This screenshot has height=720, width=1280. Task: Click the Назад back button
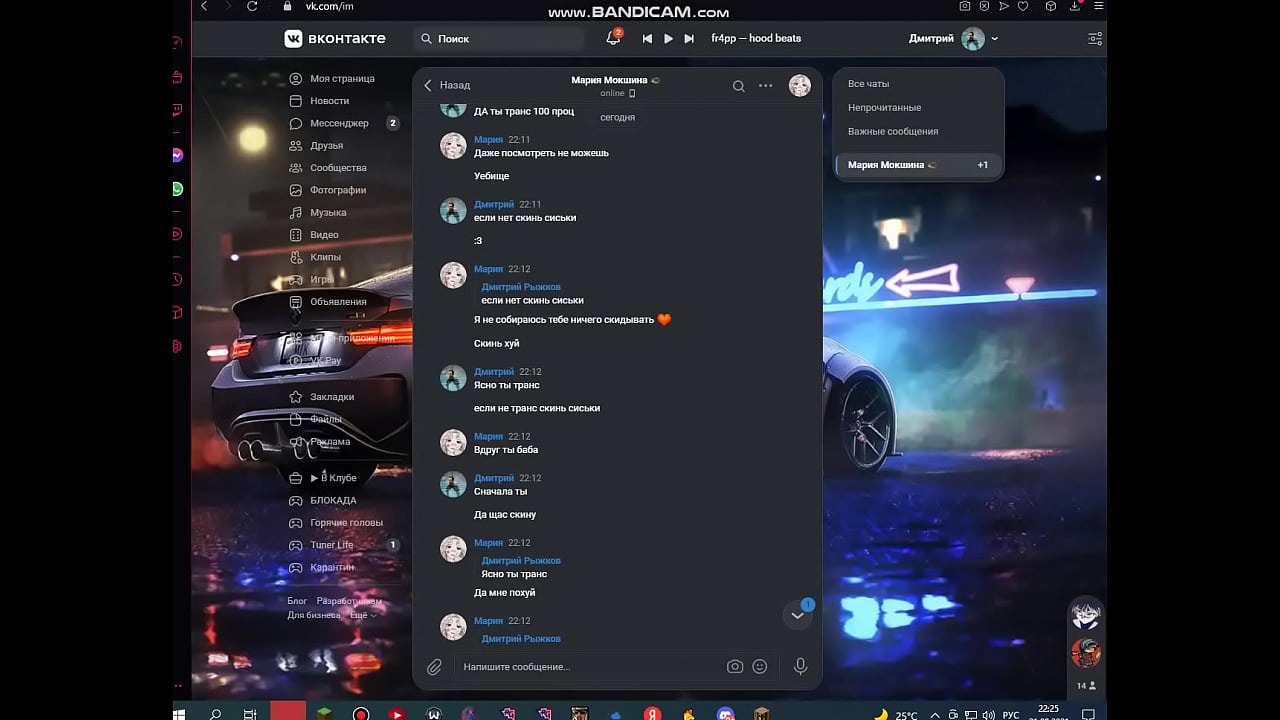(x=447, y=85)
